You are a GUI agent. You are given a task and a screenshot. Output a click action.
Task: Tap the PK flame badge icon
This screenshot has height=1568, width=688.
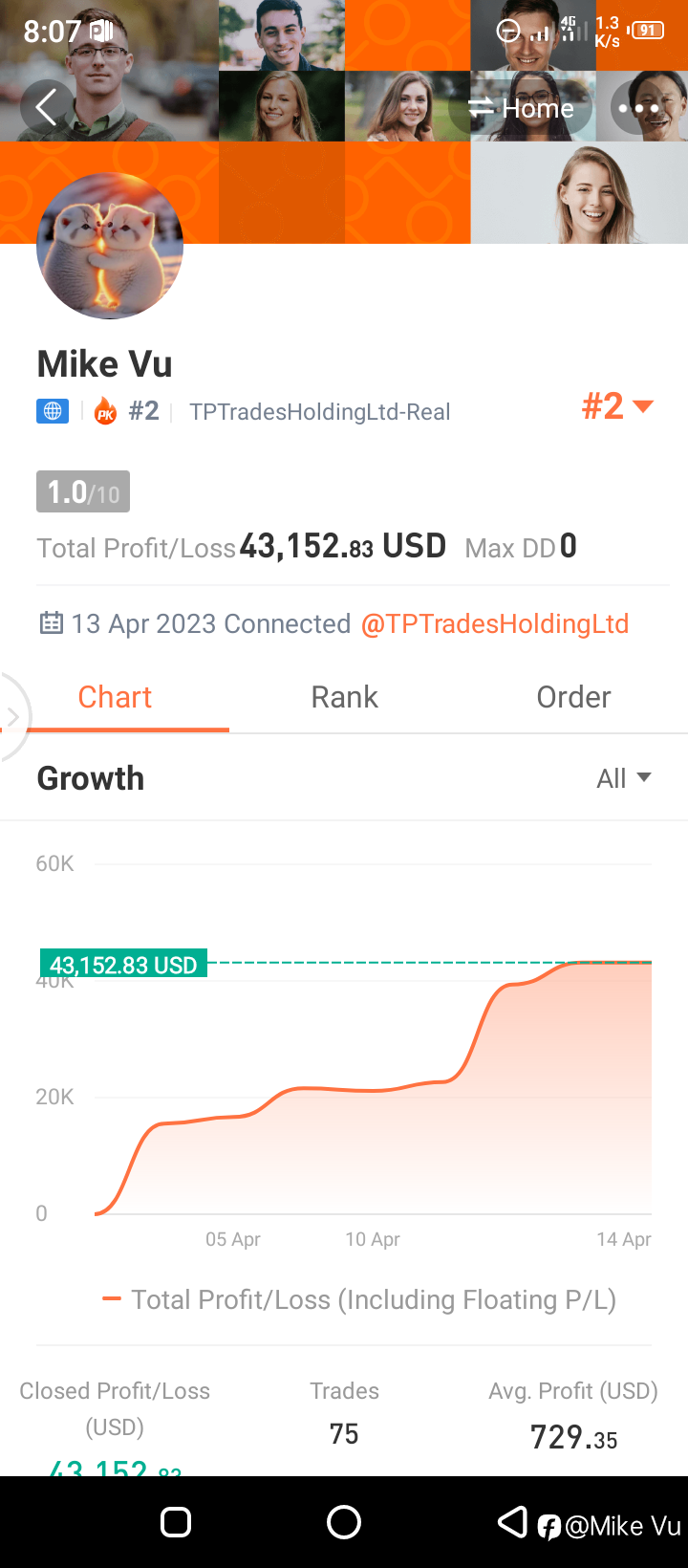click(x=105, y=412)
